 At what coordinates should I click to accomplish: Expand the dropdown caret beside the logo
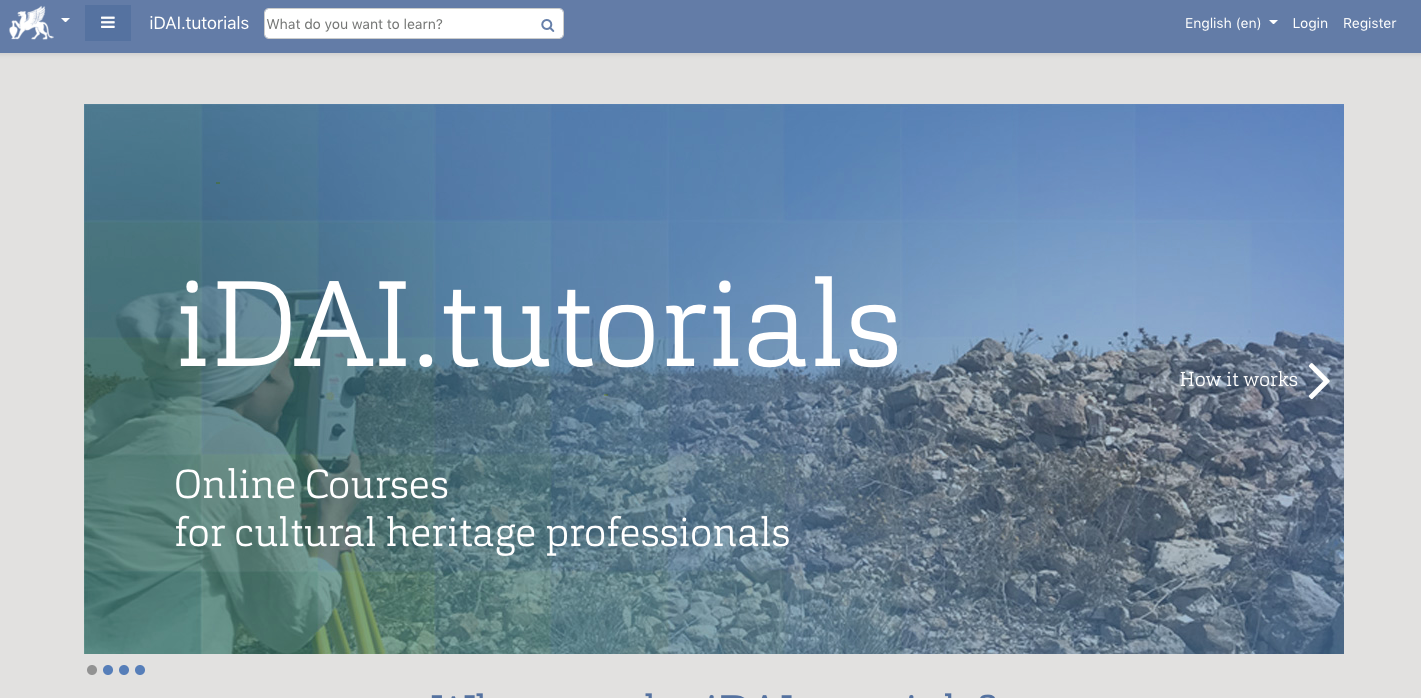(66, 20)
